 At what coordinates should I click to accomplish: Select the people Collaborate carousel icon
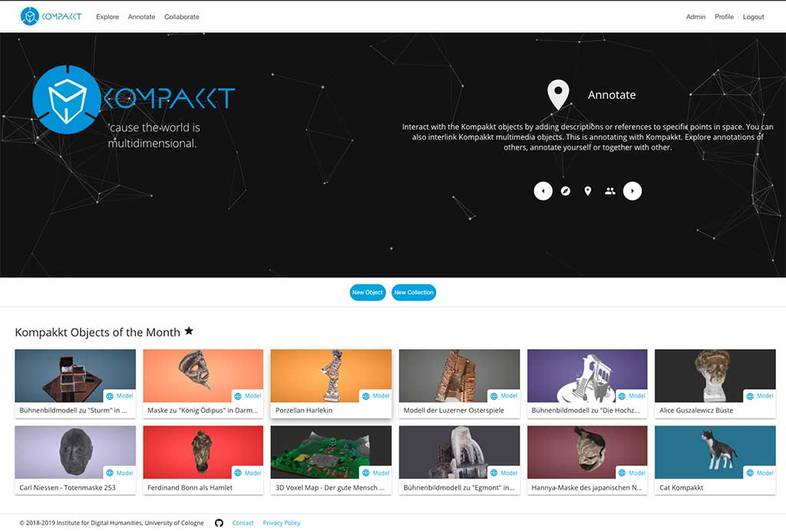[x=610, y=191]
